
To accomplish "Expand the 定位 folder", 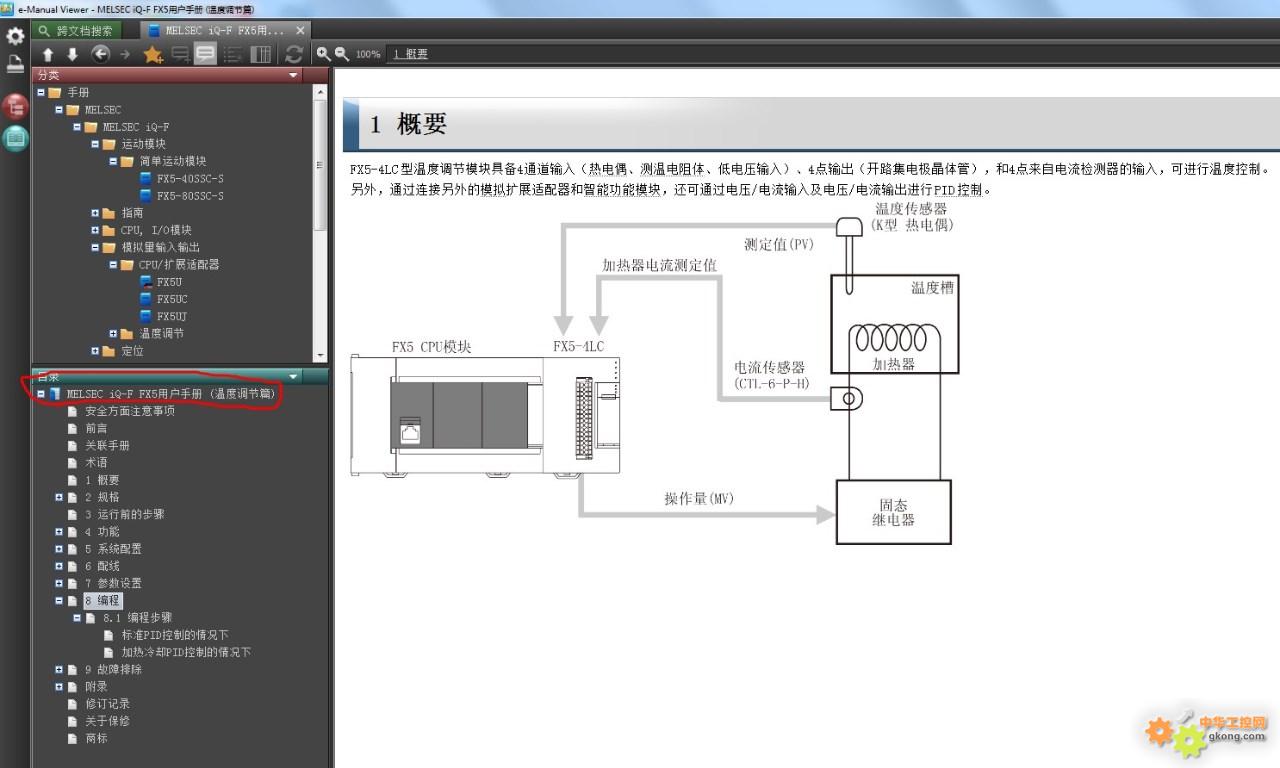I will click(95, 351).
